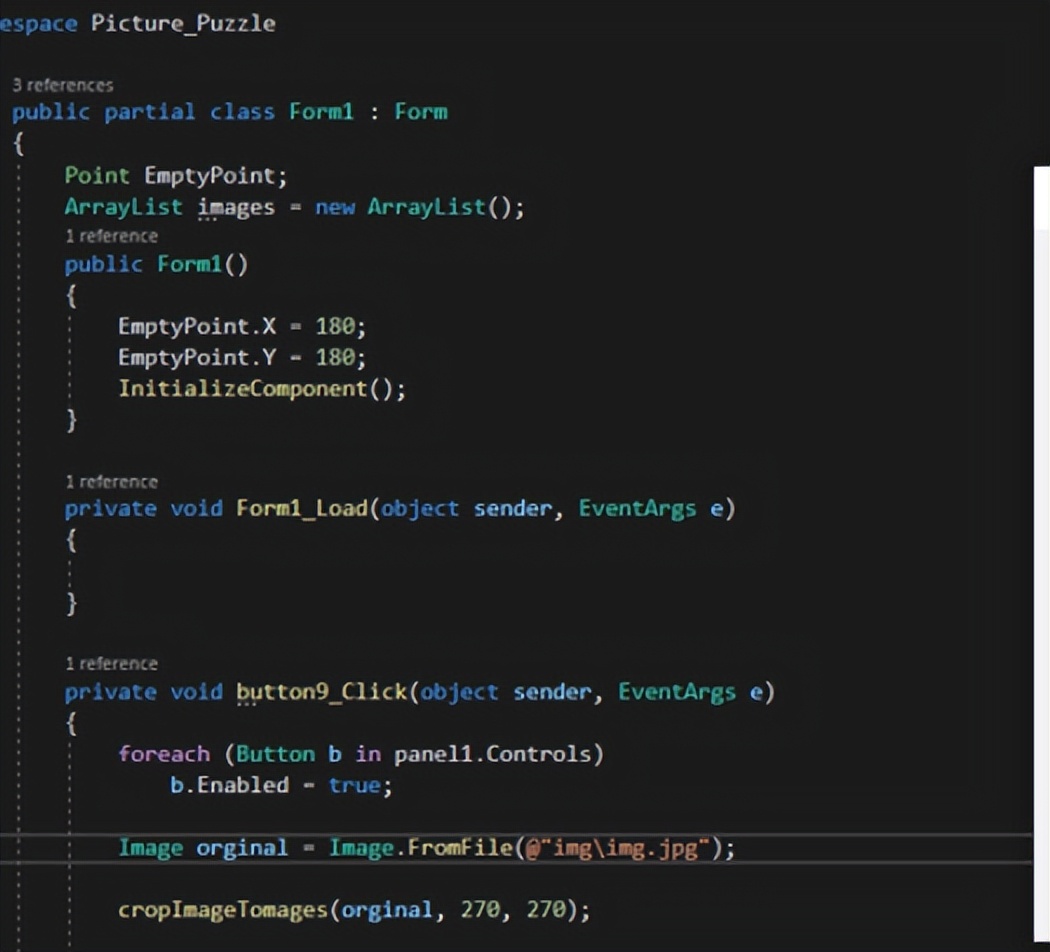Viewport: 1050px width, 952px height.
Task: Open "1 reference" link above button9_Click method
Action: click(x=111, y=664)
